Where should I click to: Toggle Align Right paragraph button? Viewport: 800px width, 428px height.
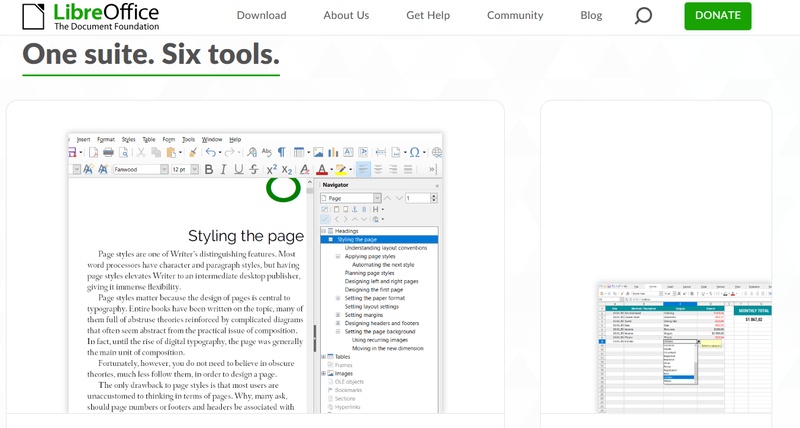tap(393, 169)
